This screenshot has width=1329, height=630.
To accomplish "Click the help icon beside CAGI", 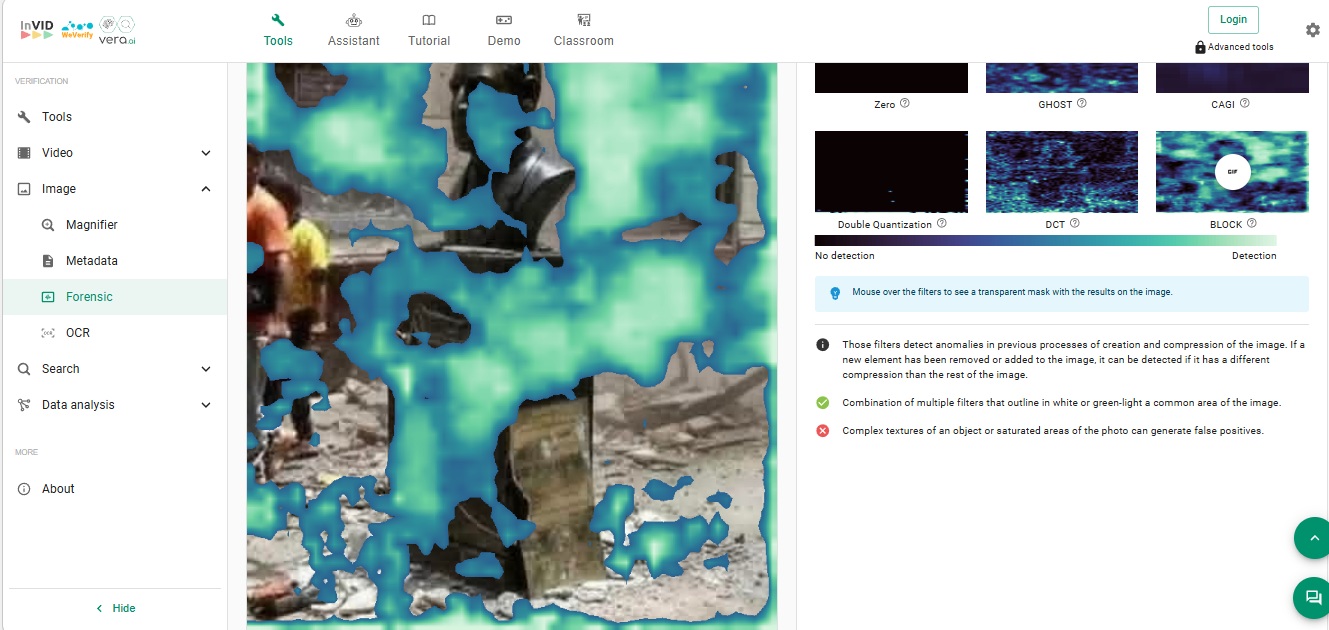I will pyautogui.click(x=1245, y=103).
